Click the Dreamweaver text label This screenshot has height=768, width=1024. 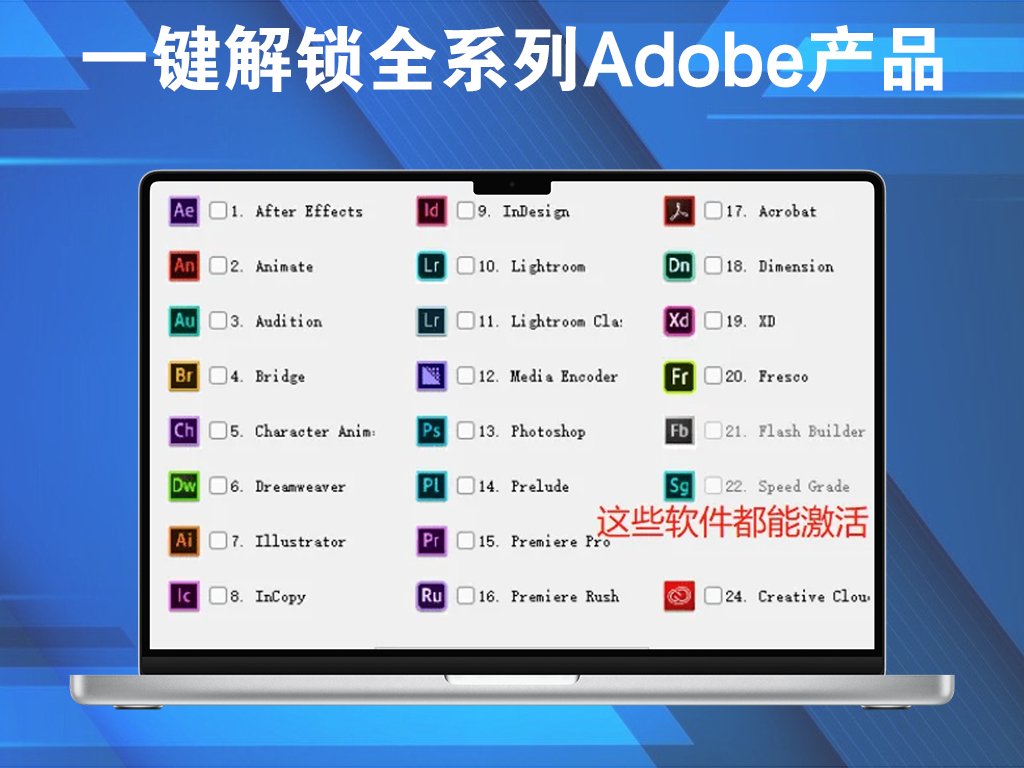click(300, 487)
